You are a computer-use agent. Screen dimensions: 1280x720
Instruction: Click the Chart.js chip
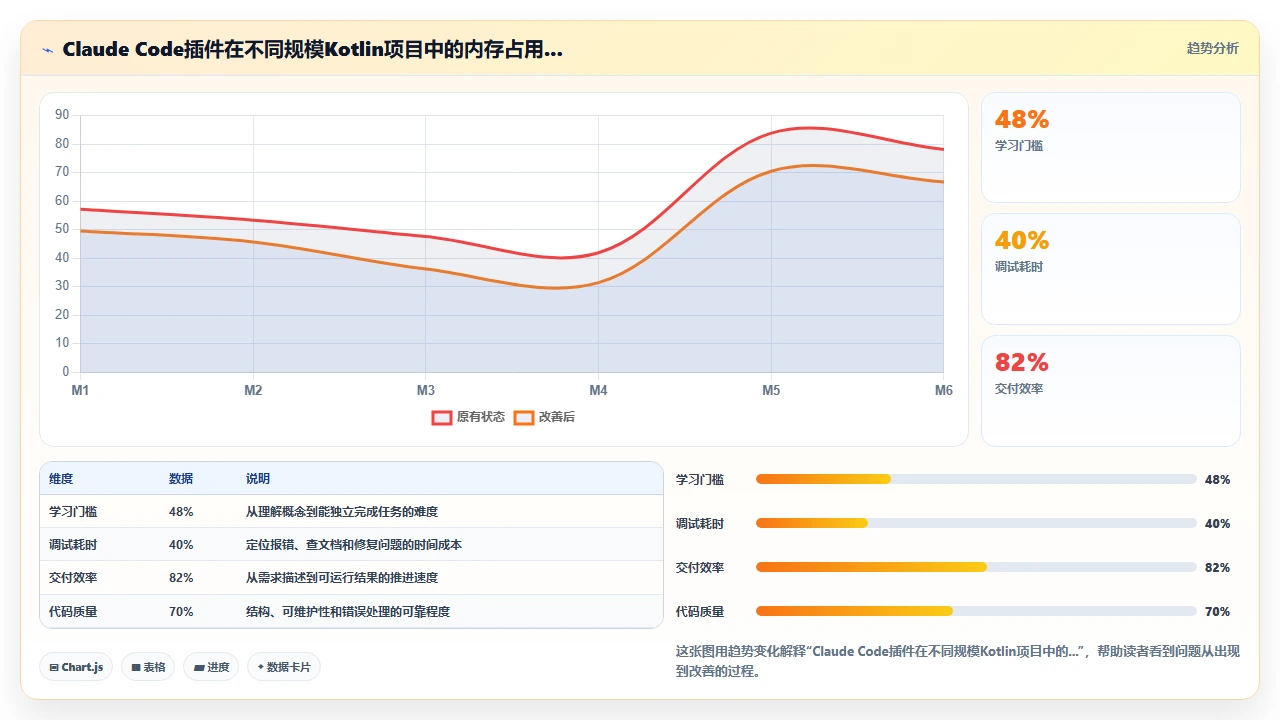(x=76, y=667)
